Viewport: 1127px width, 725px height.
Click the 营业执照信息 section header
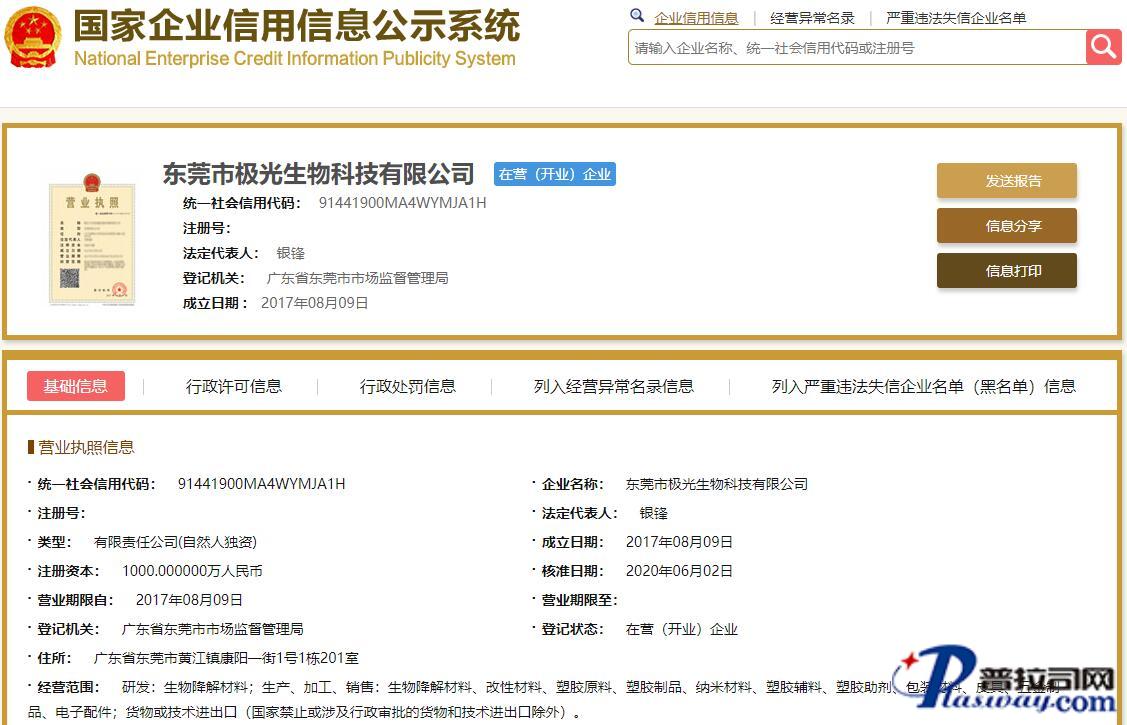[x=86, y=447]
